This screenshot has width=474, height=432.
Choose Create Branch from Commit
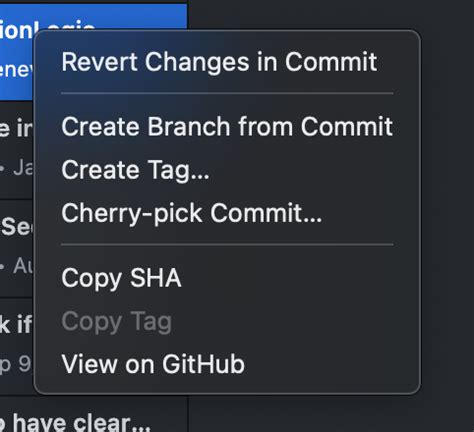(227, 127)
